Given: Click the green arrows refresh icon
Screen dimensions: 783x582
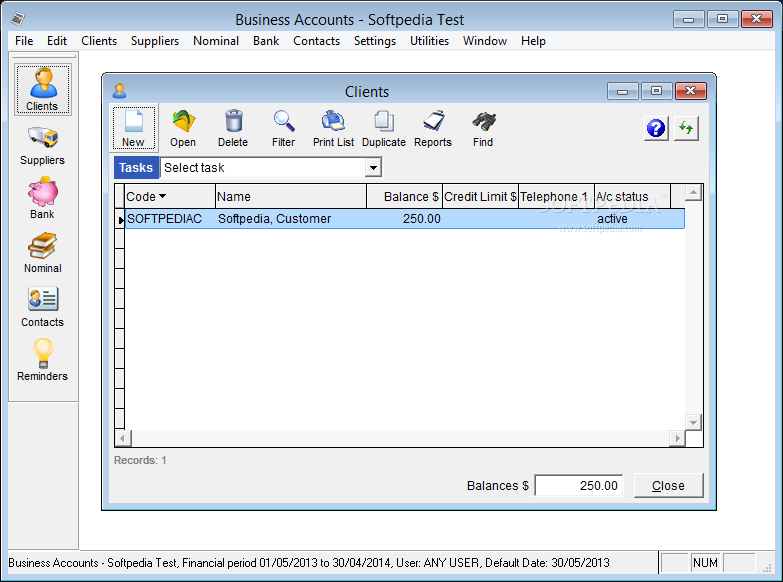Looking at the screenshot, I should click(x=686, y=128).
